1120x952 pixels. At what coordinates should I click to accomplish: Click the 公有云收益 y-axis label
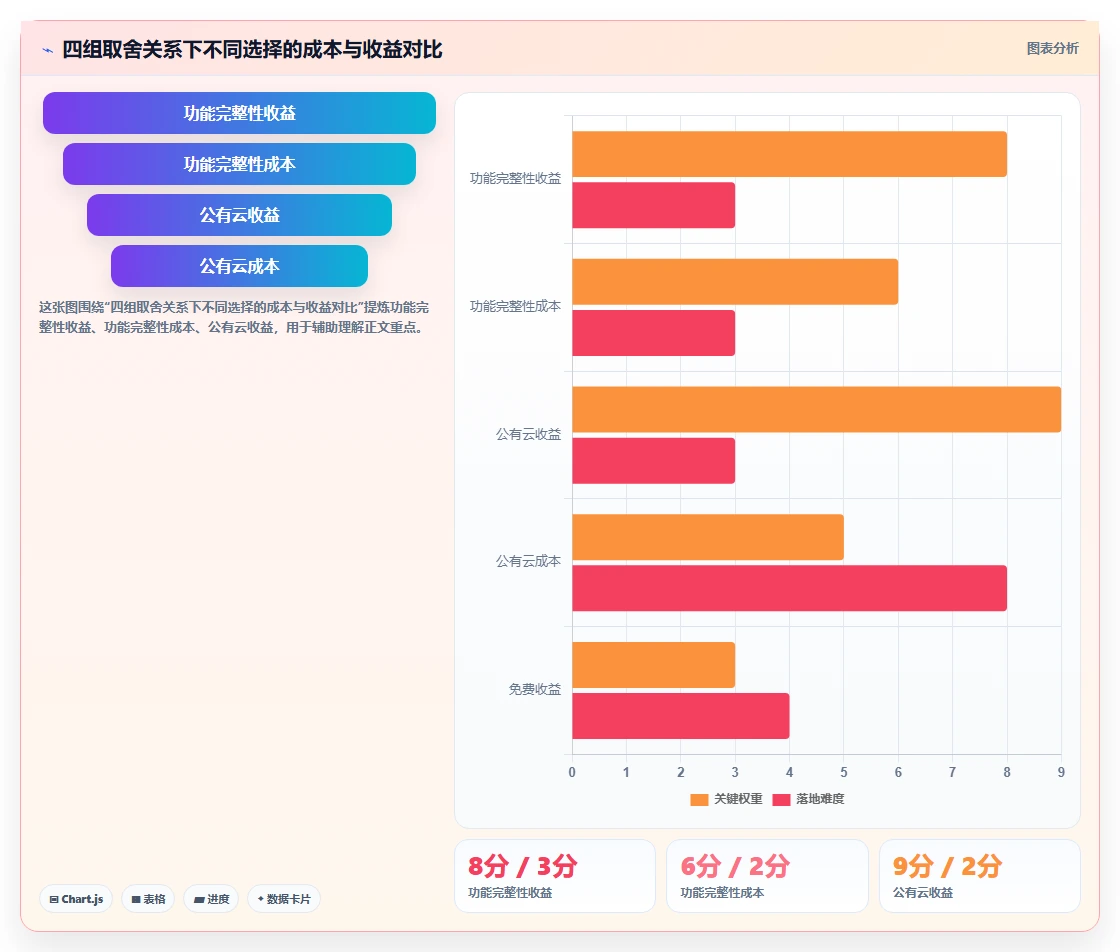(x=529, y=434)
